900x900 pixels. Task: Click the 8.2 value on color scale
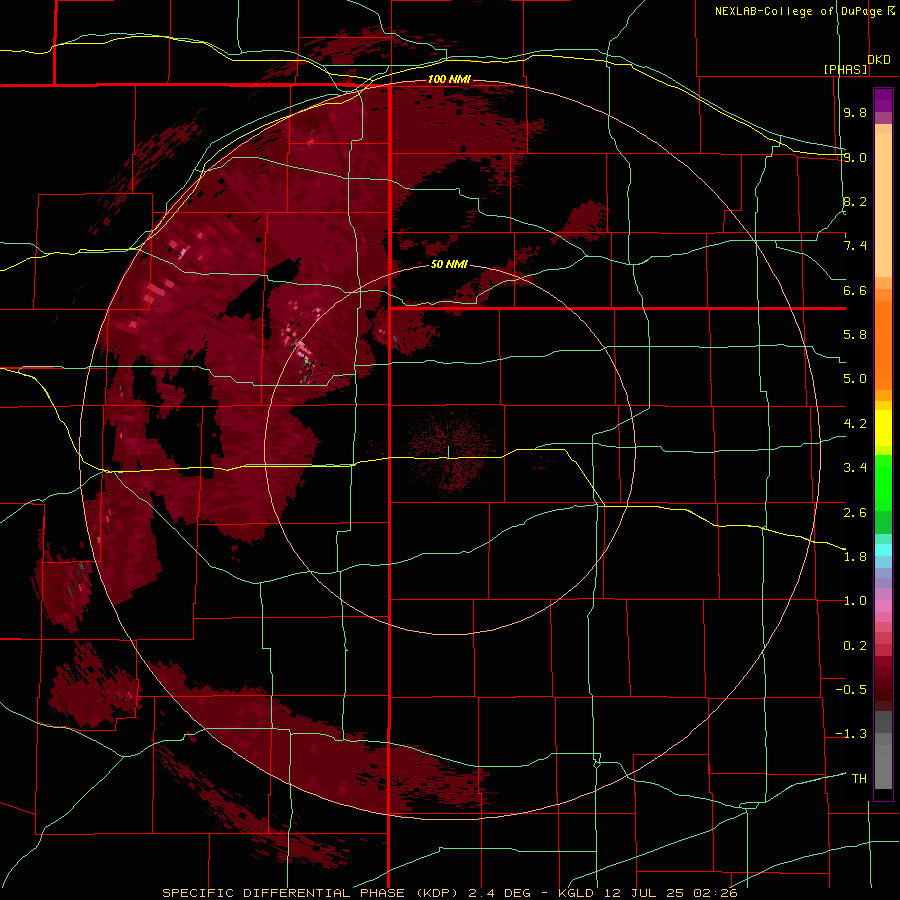(x=855, y=201)
